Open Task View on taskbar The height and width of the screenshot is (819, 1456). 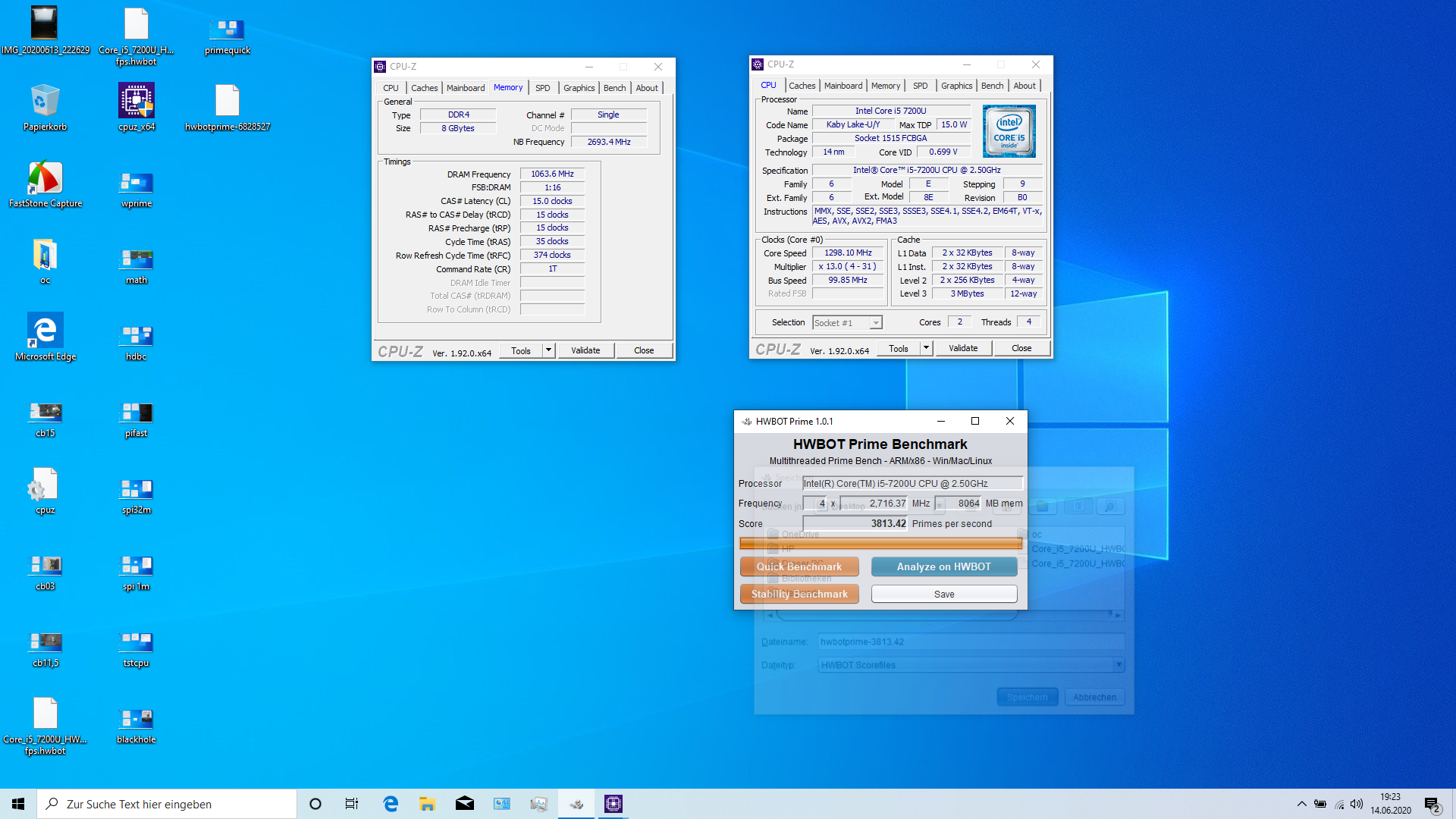click(352, 804)
